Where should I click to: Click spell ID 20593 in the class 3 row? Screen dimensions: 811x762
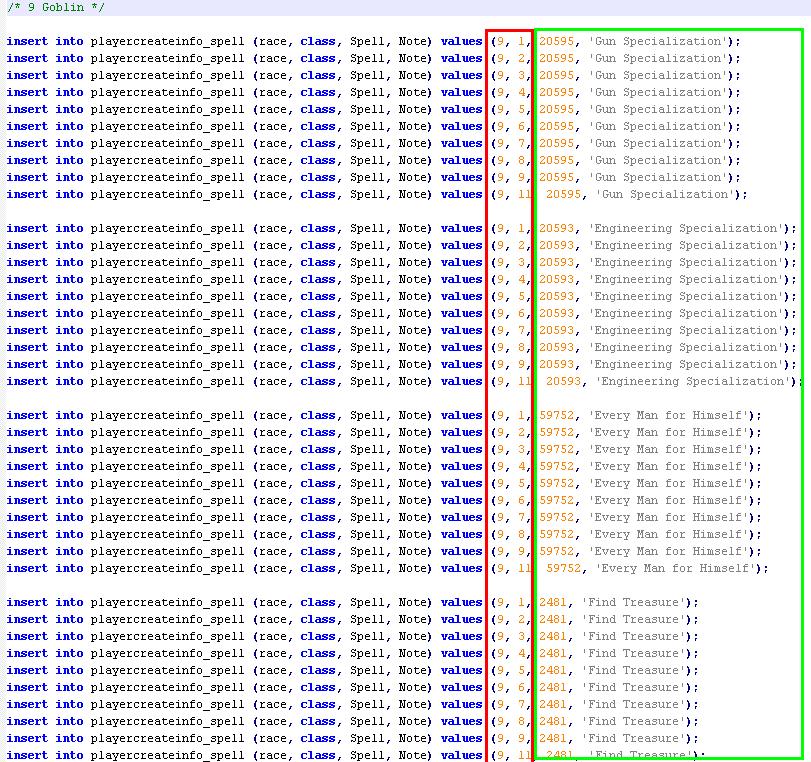(557, 262)
